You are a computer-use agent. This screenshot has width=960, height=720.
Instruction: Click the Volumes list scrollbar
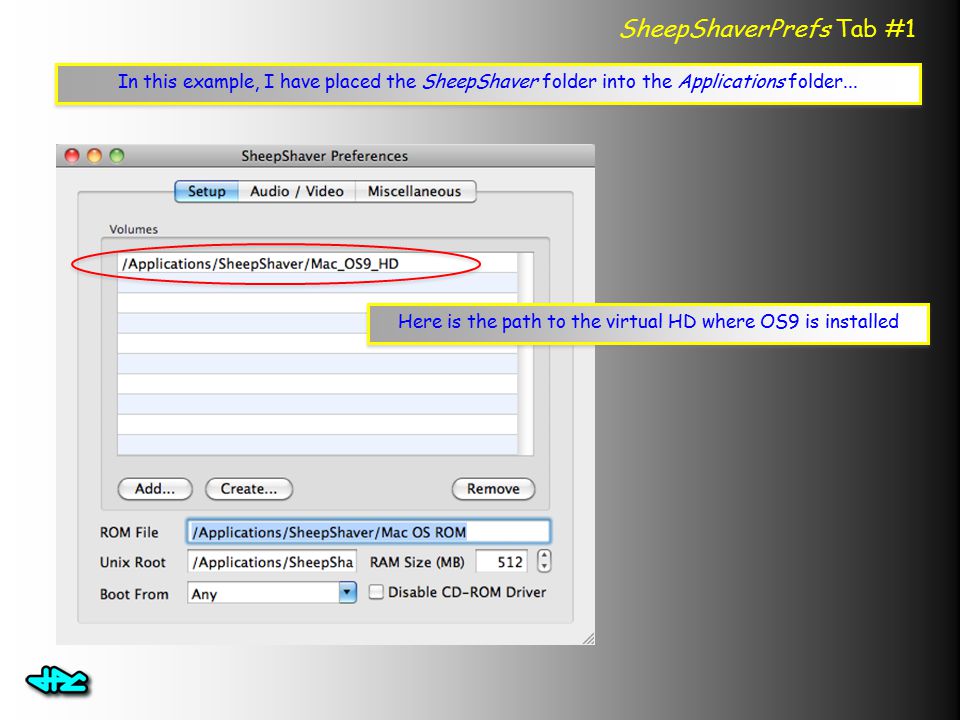coord(525,354)
